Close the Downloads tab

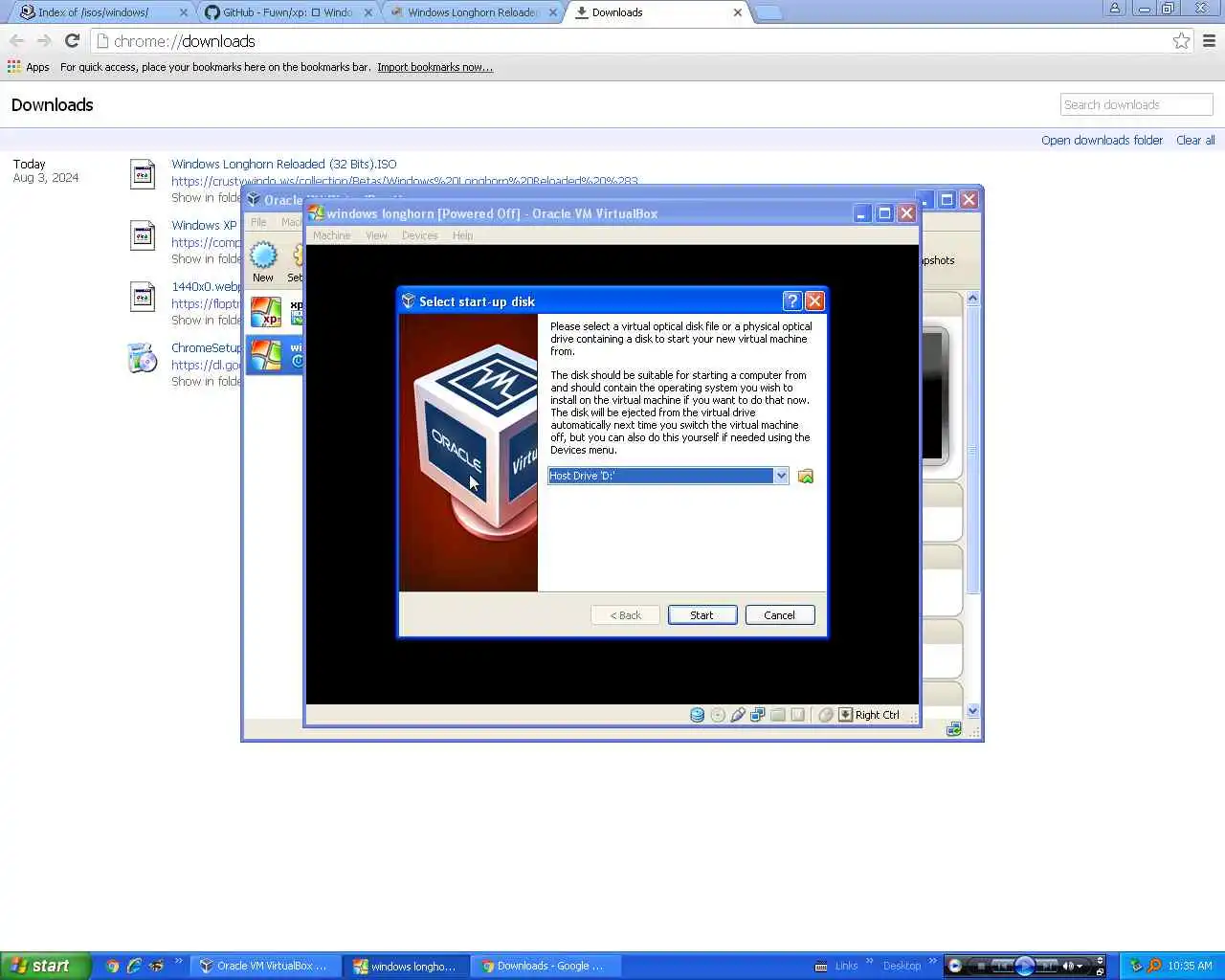coord(737,12)
